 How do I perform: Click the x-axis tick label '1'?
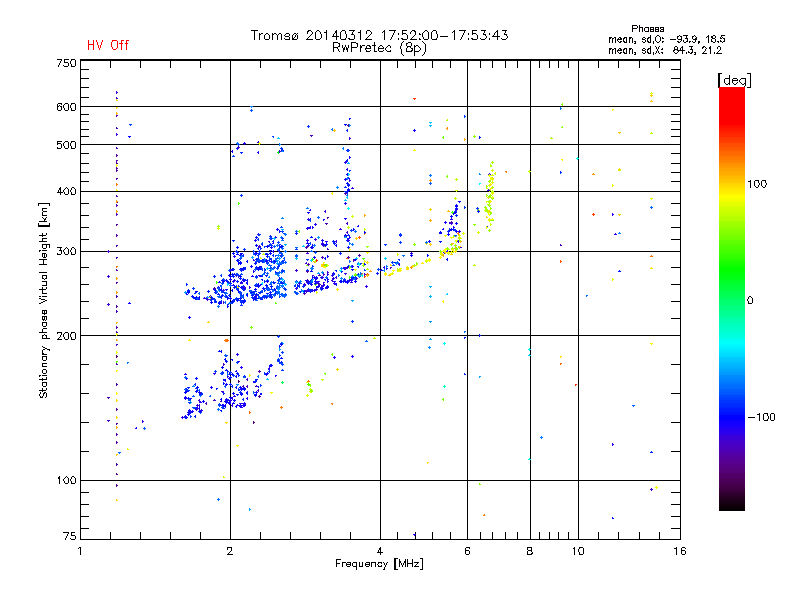point(80,551)
